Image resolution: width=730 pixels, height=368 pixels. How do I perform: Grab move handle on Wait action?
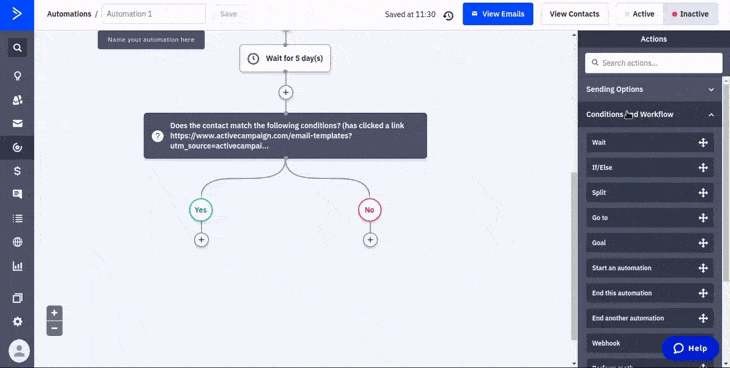point(703,143)
